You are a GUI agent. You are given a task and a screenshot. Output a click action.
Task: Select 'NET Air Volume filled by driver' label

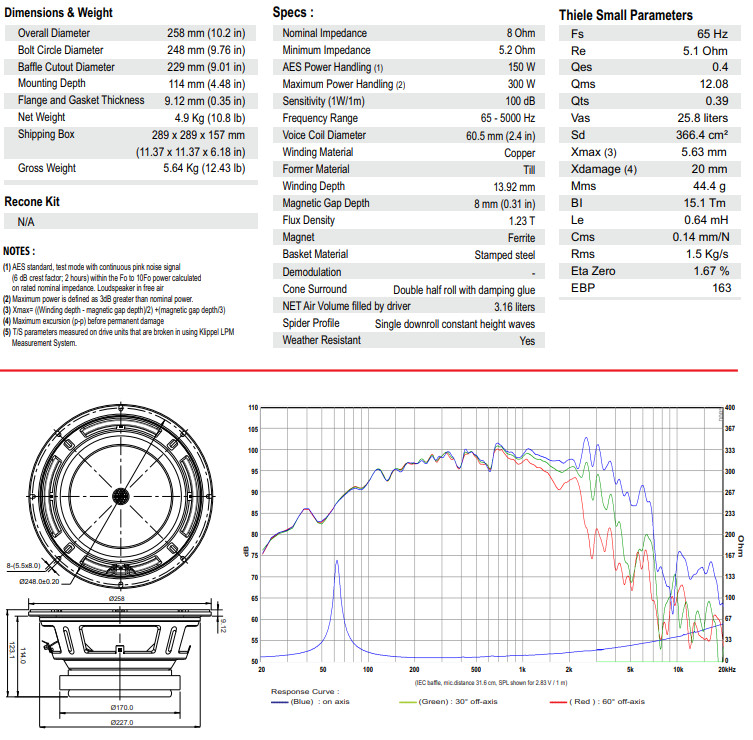[346, 306]
